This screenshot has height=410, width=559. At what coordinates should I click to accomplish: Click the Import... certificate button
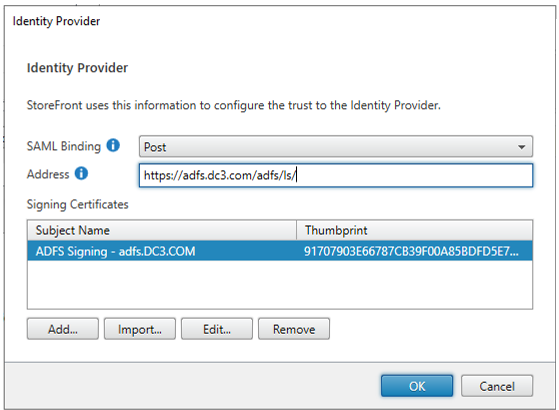click(x=140, y=329)
